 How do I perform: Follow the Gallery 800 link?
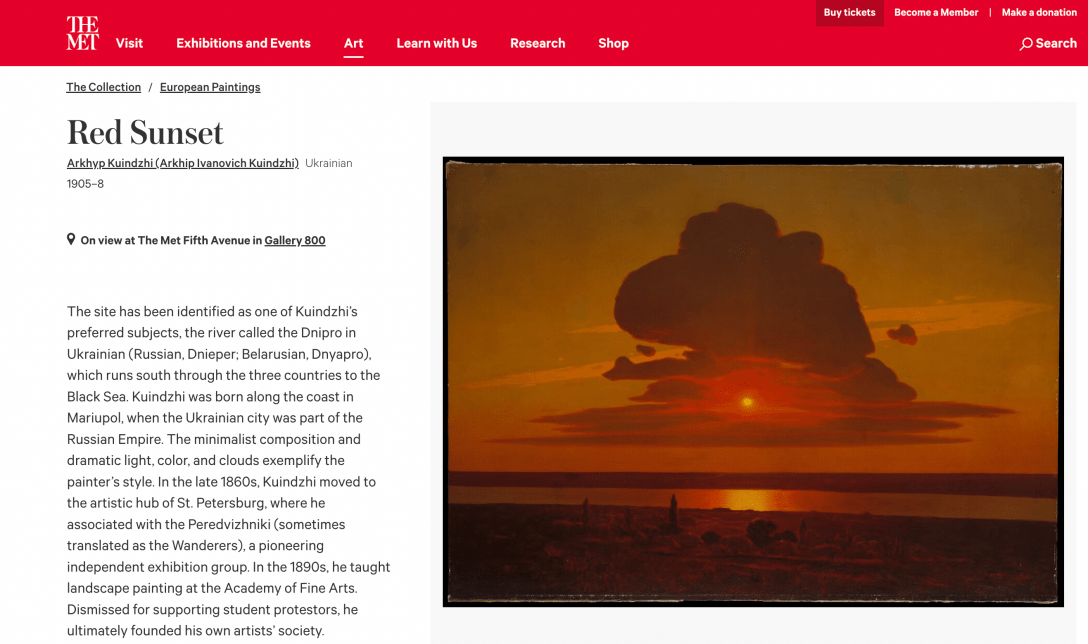295,240
